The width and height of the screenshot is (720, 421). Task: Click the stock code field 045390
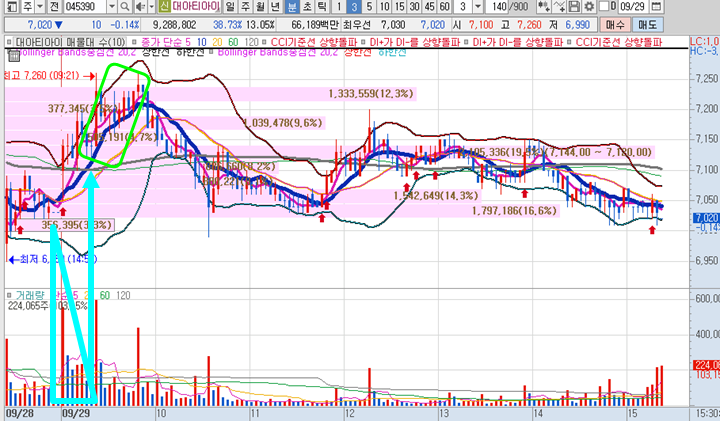pos(85,6)
